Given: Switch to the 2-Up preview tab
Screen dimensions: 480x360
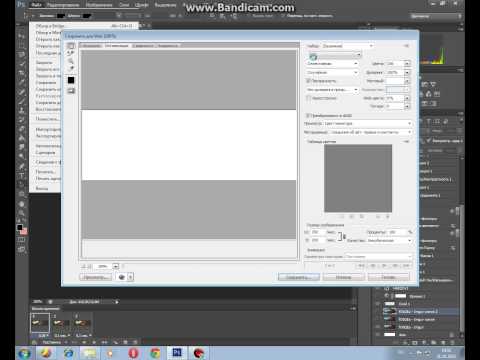Looking at the screenshot, I should (x=143, y=45).
